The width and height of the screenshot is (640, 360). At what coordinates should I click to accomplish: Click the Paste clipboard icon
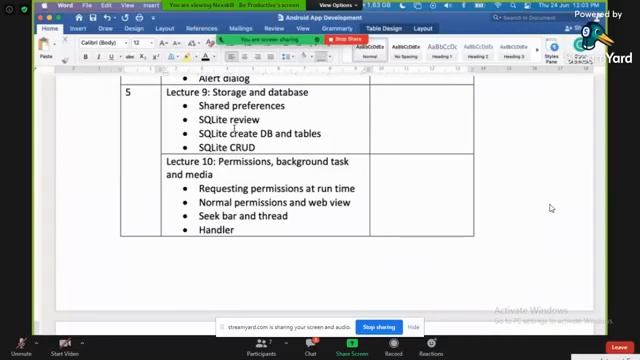click(x=44, y=44)
